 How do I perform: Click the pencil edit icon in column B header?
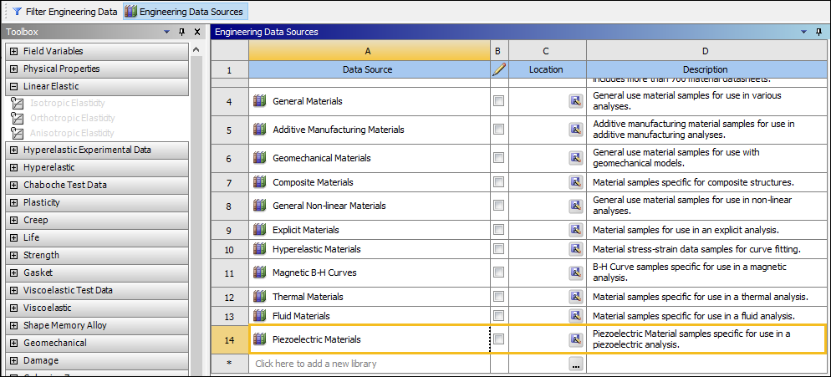point(499,69)
